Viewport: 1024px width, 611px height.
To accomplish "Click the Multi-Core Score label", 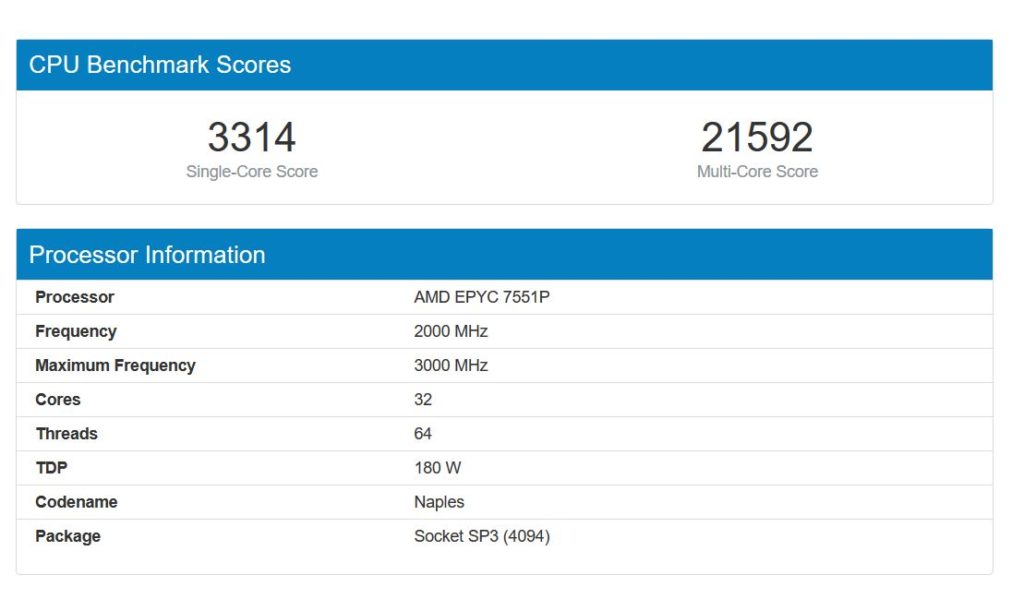I will 757,172.
